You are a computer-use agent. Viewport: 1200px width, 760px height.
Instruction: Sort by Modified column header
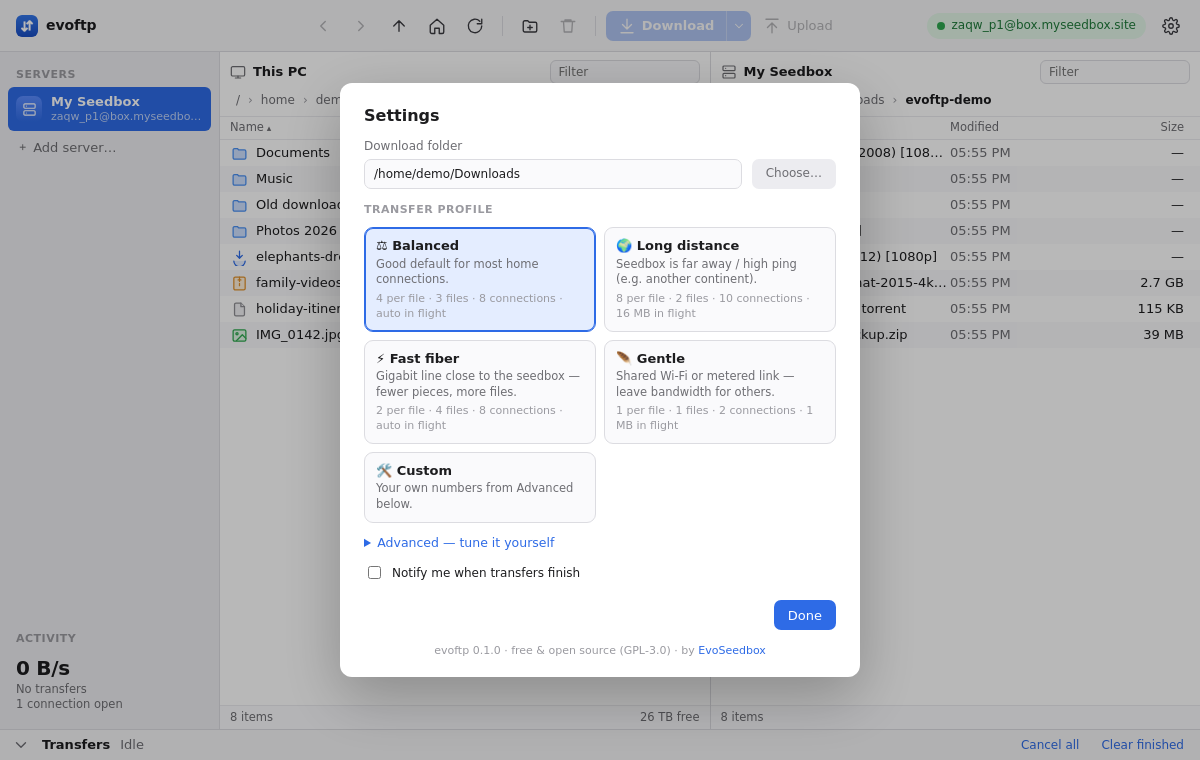click(974, 127)
